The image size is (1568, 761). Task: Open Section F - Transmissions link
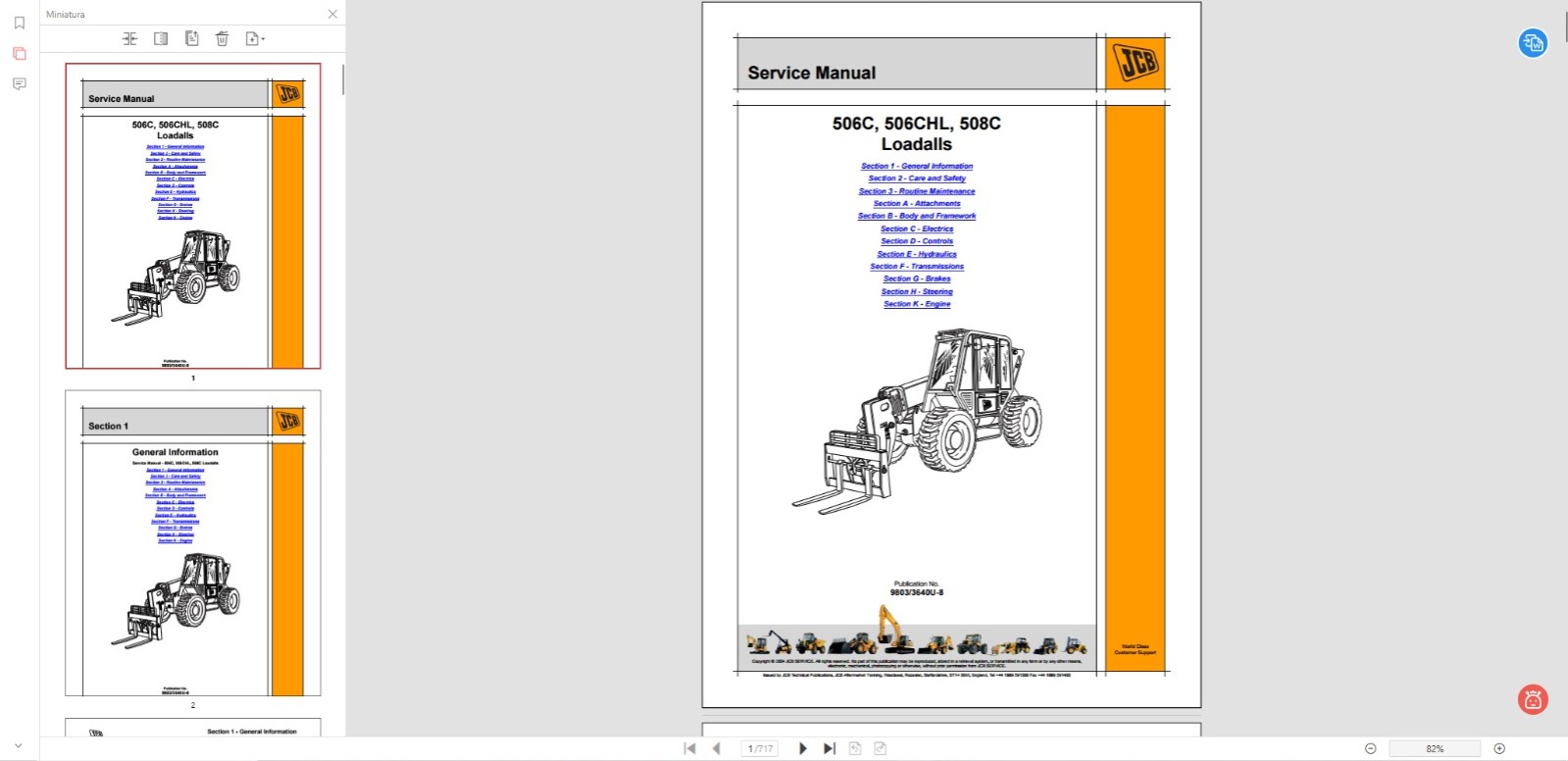tap(917, 267)
